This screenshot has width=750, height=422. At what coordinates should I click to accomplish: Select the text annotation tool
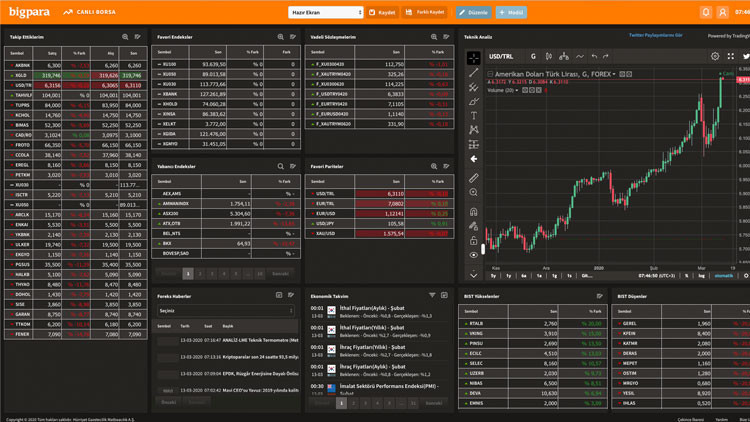[x=474, y=116]
